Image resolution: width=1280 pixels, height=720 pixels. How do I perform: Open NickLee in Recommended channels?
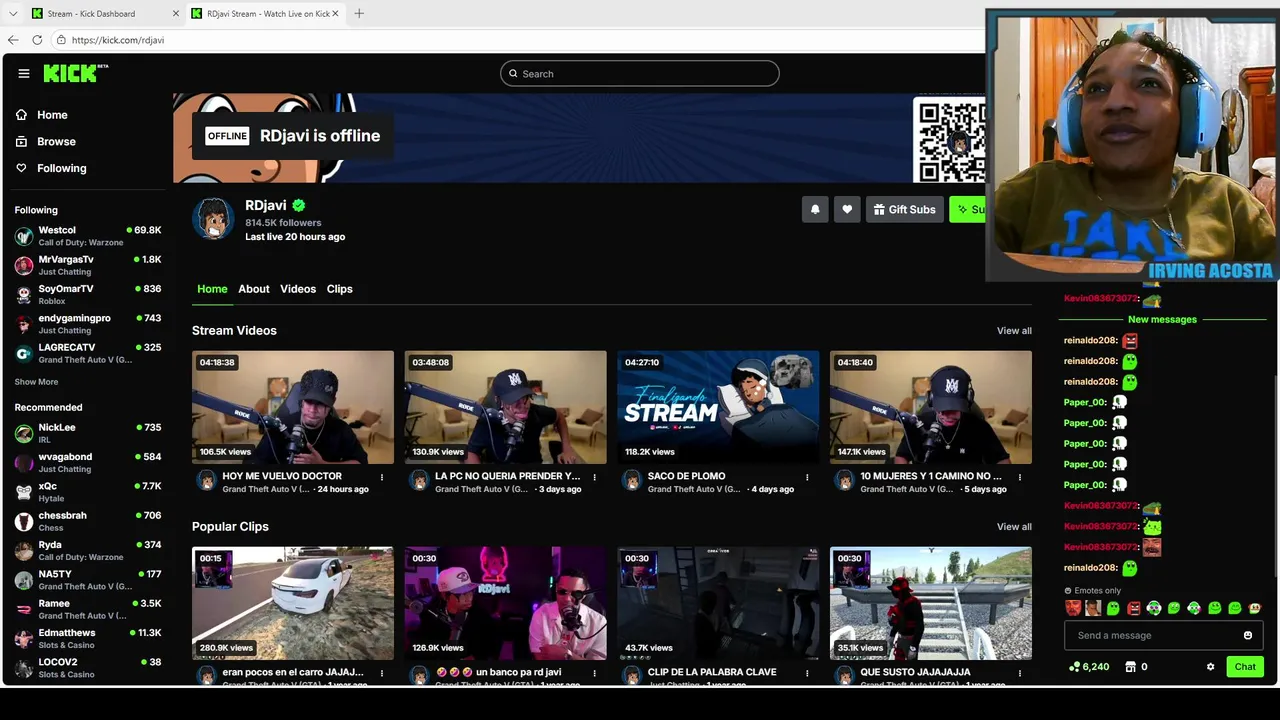click(88, 433)
